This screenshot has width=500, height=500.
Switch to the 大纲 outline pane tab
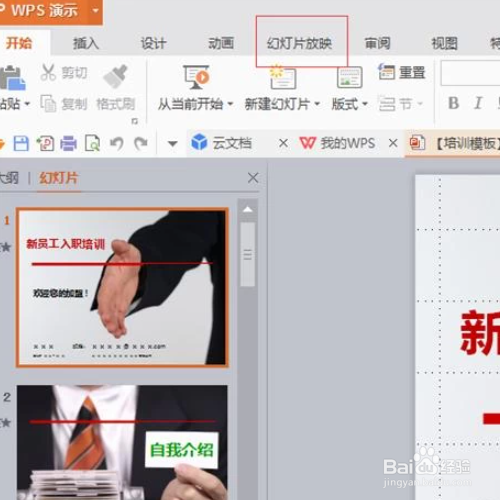click(x=9, y=178)
